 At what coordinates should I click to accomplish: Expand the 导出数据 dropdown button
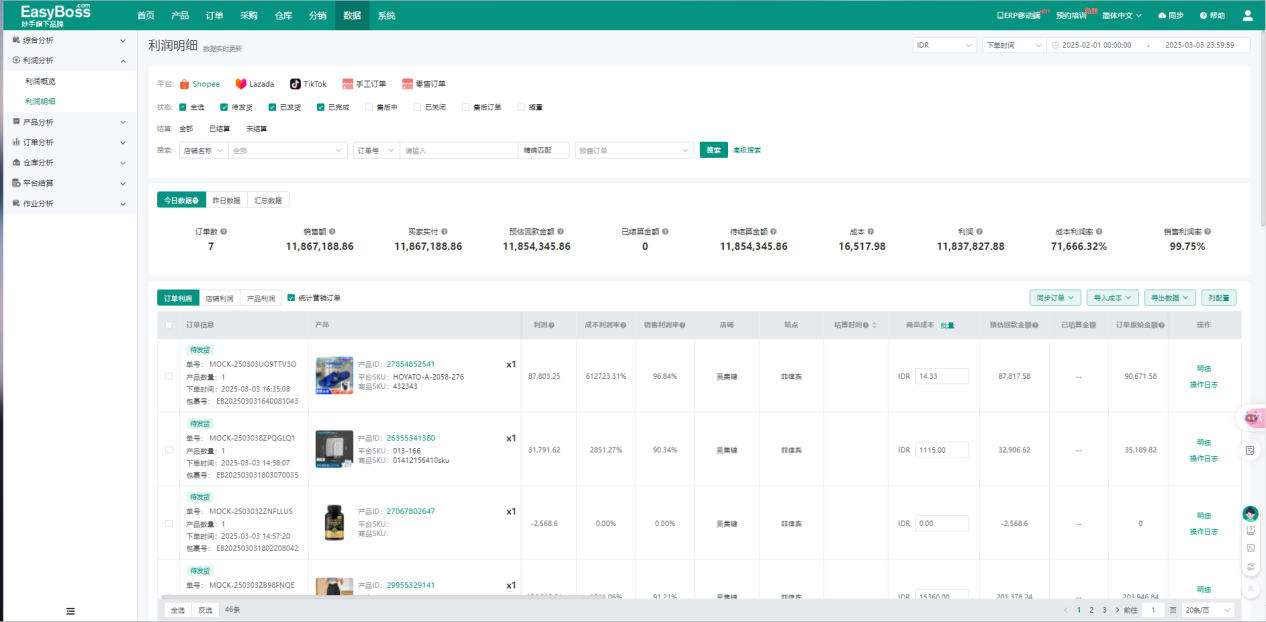[1170, 297]
